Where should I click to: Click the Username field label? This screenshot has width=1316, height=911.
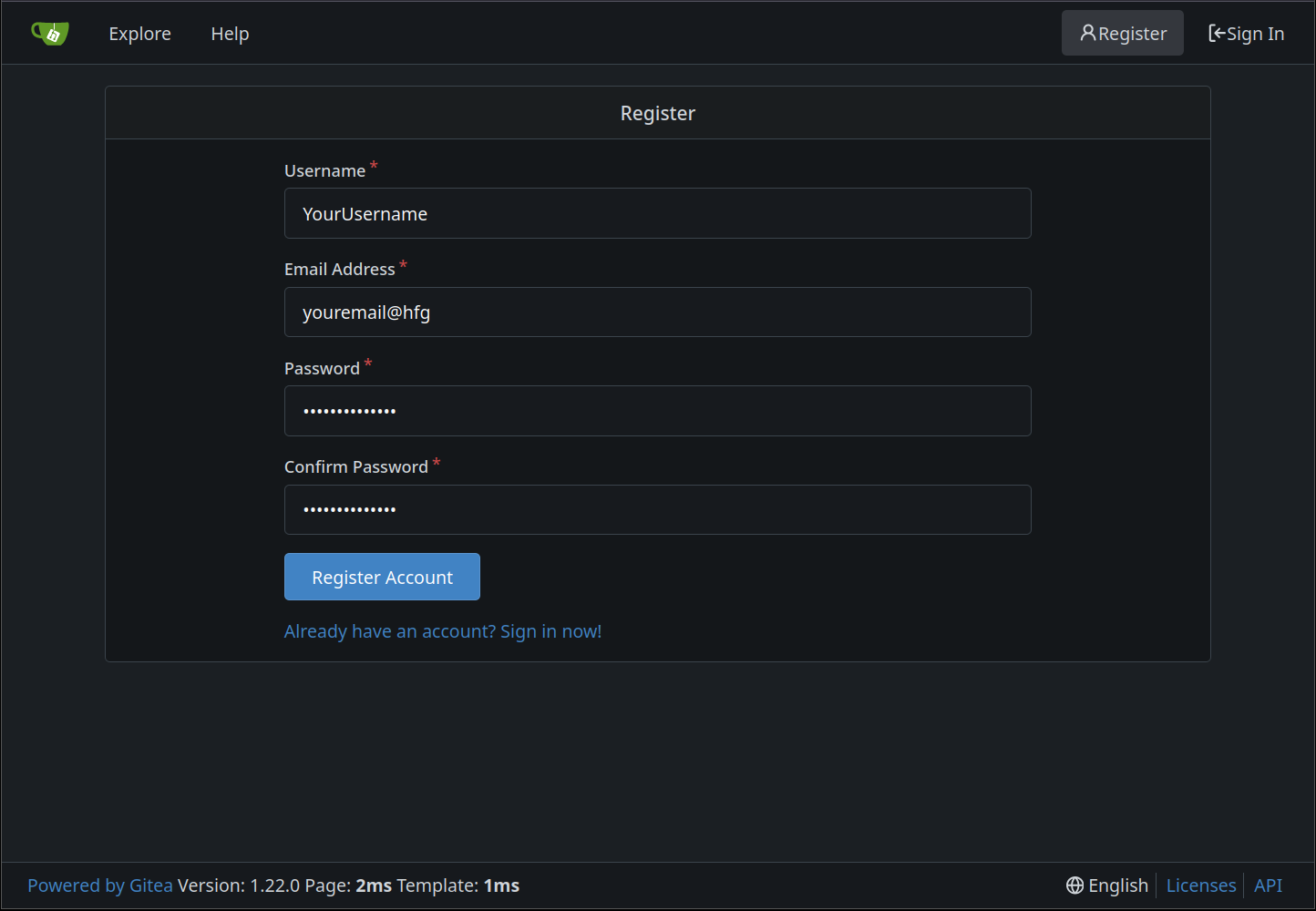coord(324,171)
